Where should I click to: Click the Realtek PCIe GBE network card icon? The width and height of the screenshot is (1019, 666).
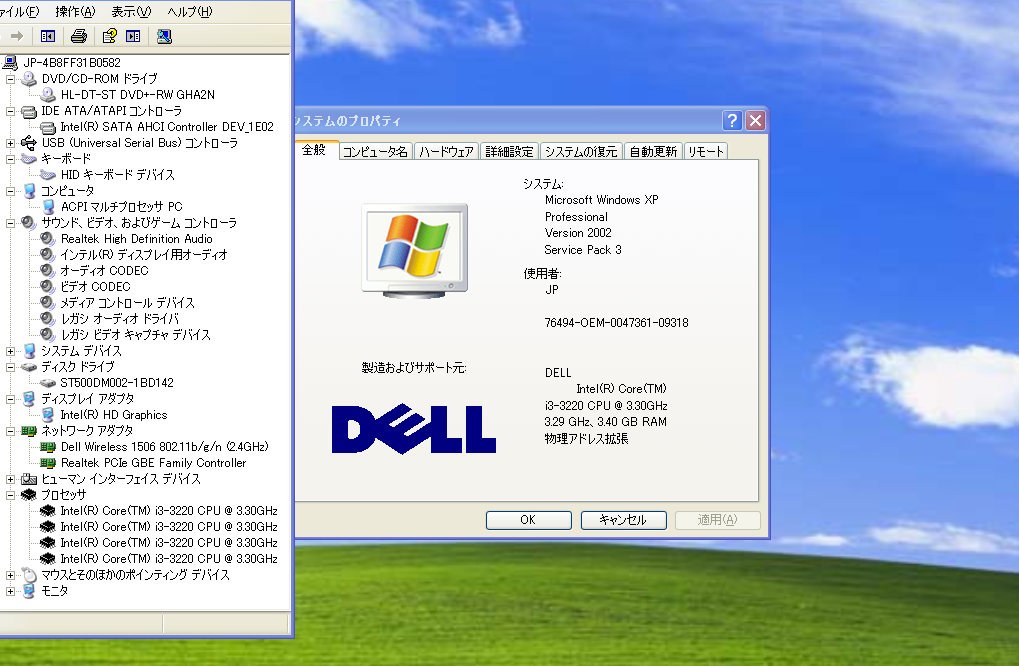(x=47, y=463)
